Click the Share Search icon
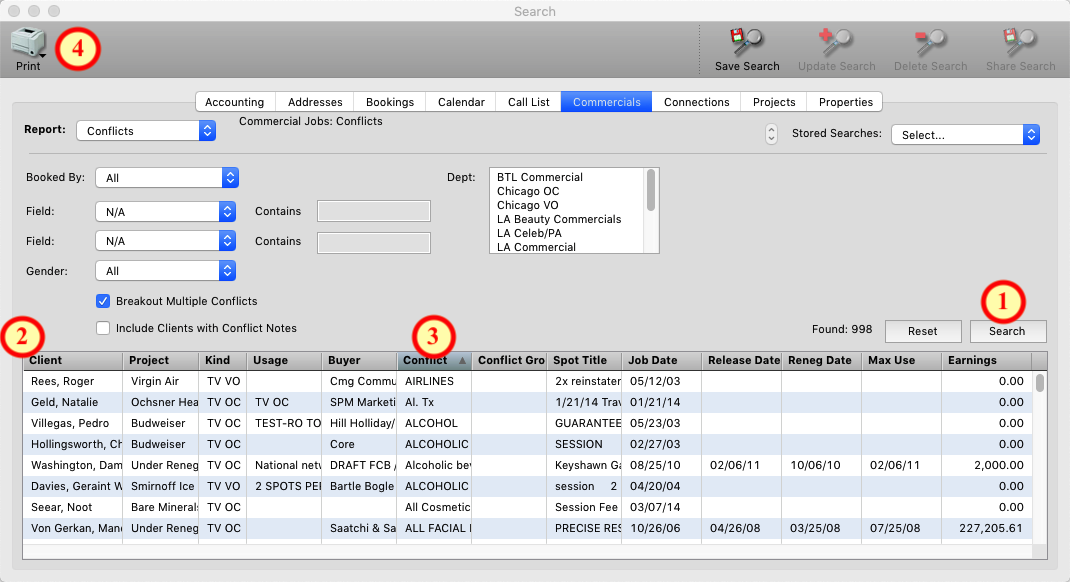 tap(1020, 42)
